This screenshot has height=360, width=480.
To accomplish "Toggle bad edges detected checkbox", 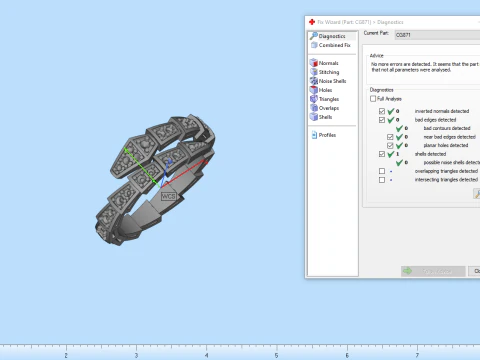I will coord(382,120).
